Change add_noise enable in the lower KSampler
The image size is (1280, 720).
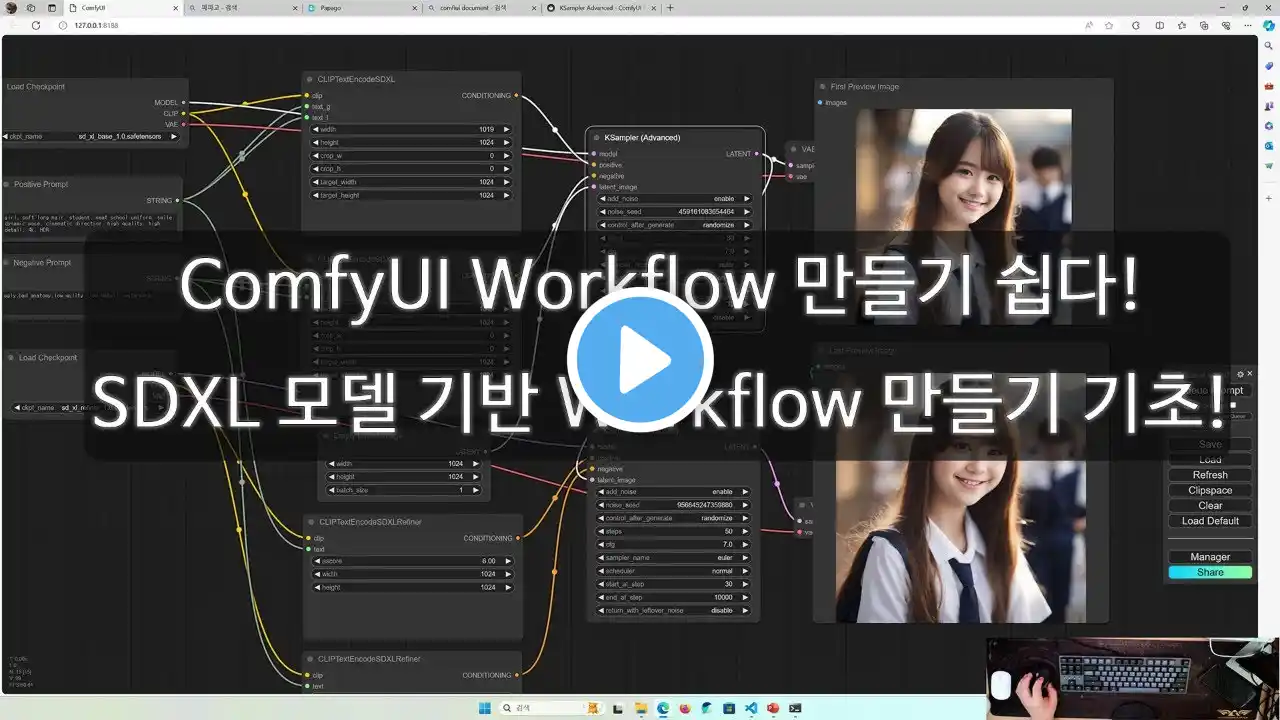click(674, 492)
